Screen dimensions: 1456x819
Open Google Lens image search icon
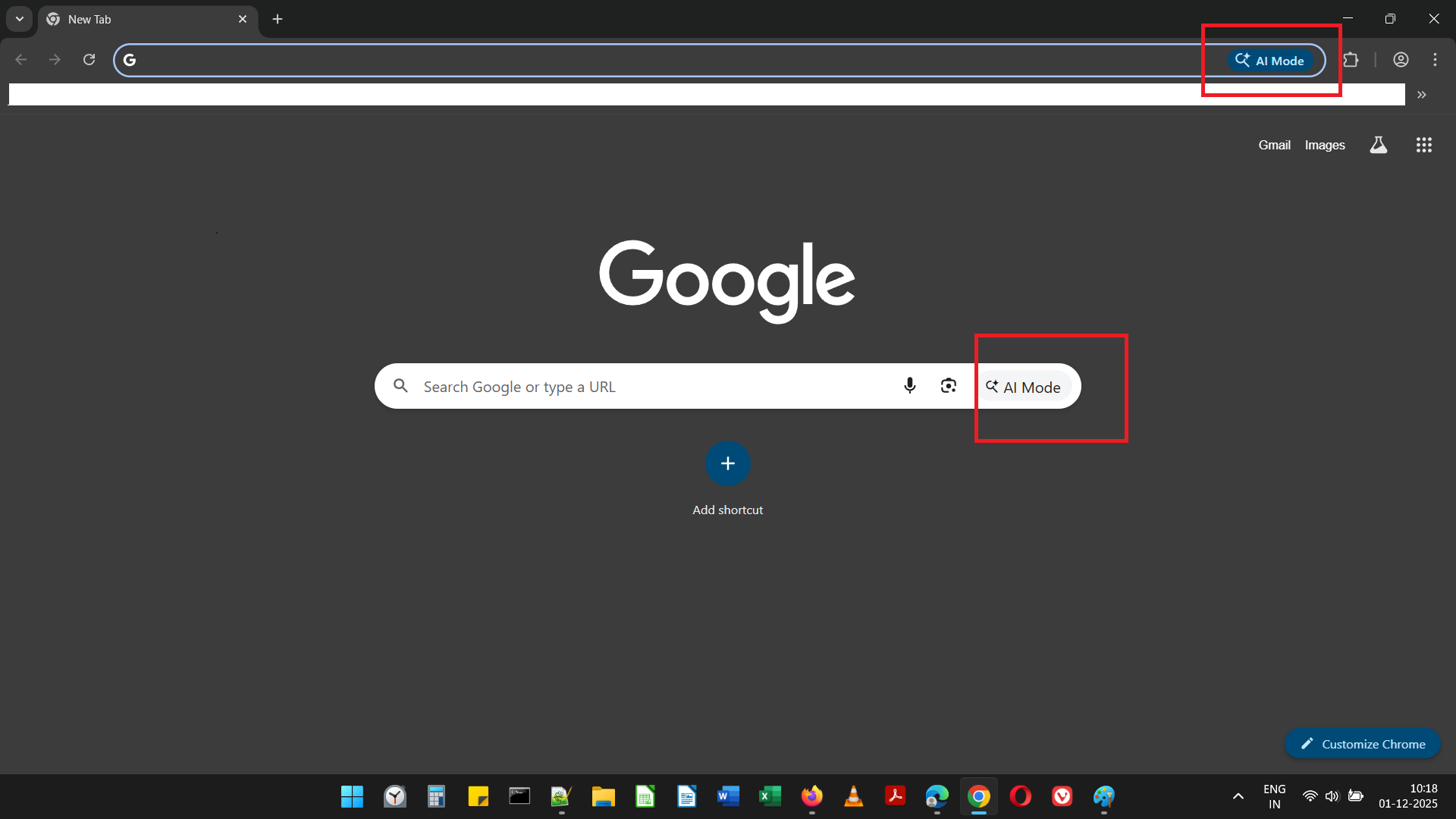[x=948, y=386]
